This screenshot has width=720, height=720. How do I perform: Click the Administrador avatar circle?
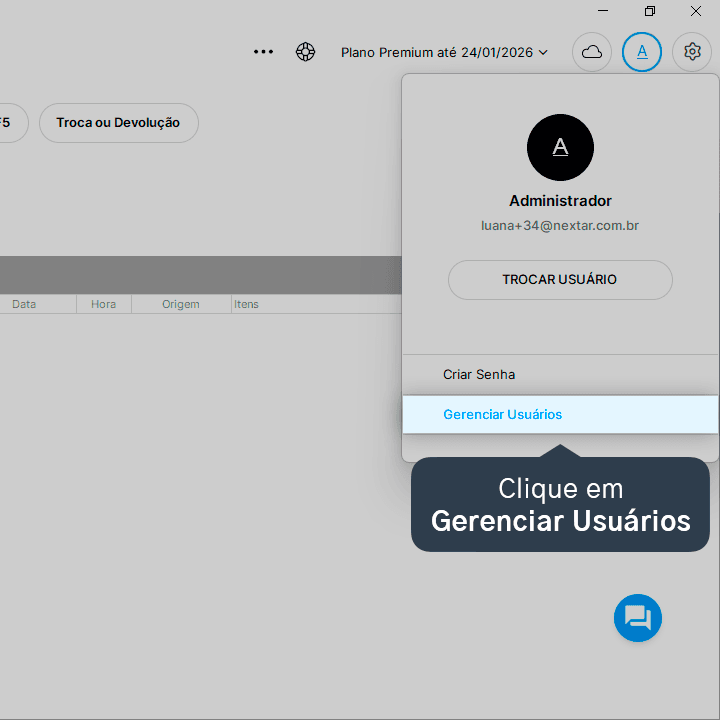560,147
